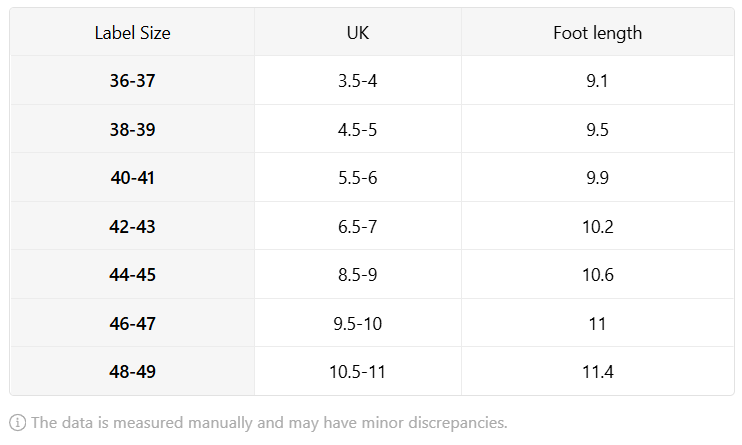The image size is (742, 445).
Task: Select the UK column header
Action: [x=358, y=33]
